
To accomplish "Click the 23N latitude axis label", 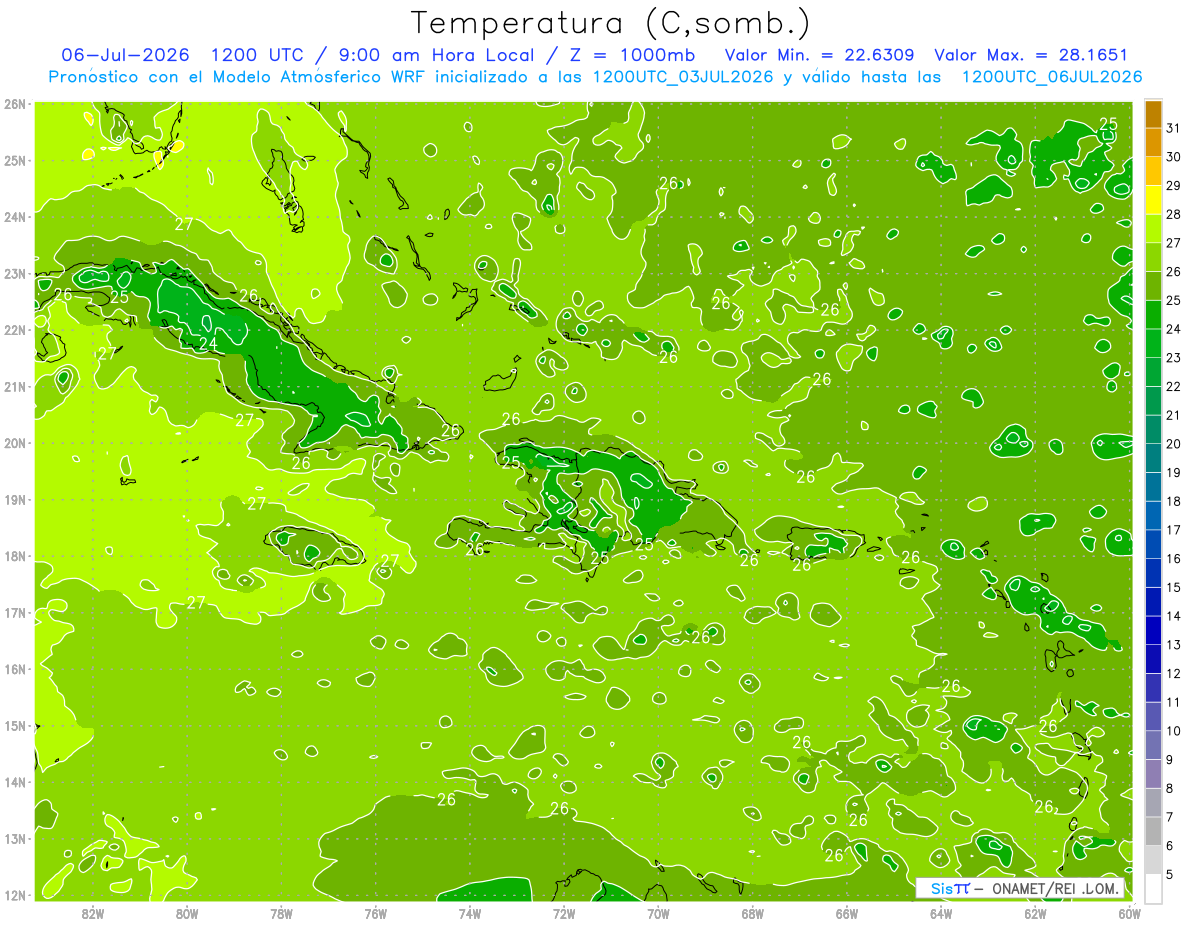I will 14,273.
